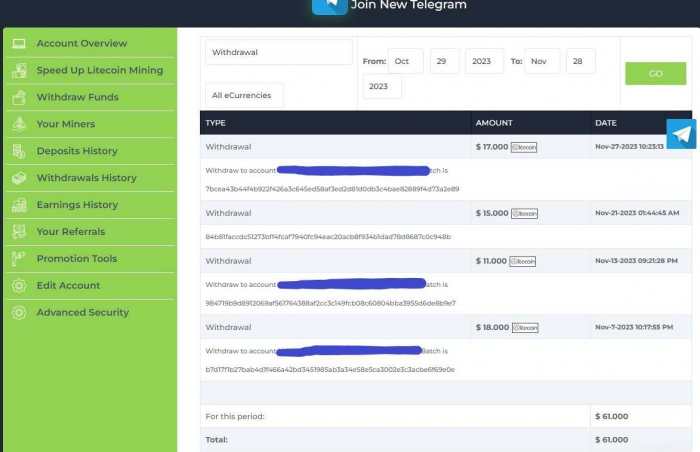
Task: Open the To month Nov dropdown
Action: pos(542,61)
